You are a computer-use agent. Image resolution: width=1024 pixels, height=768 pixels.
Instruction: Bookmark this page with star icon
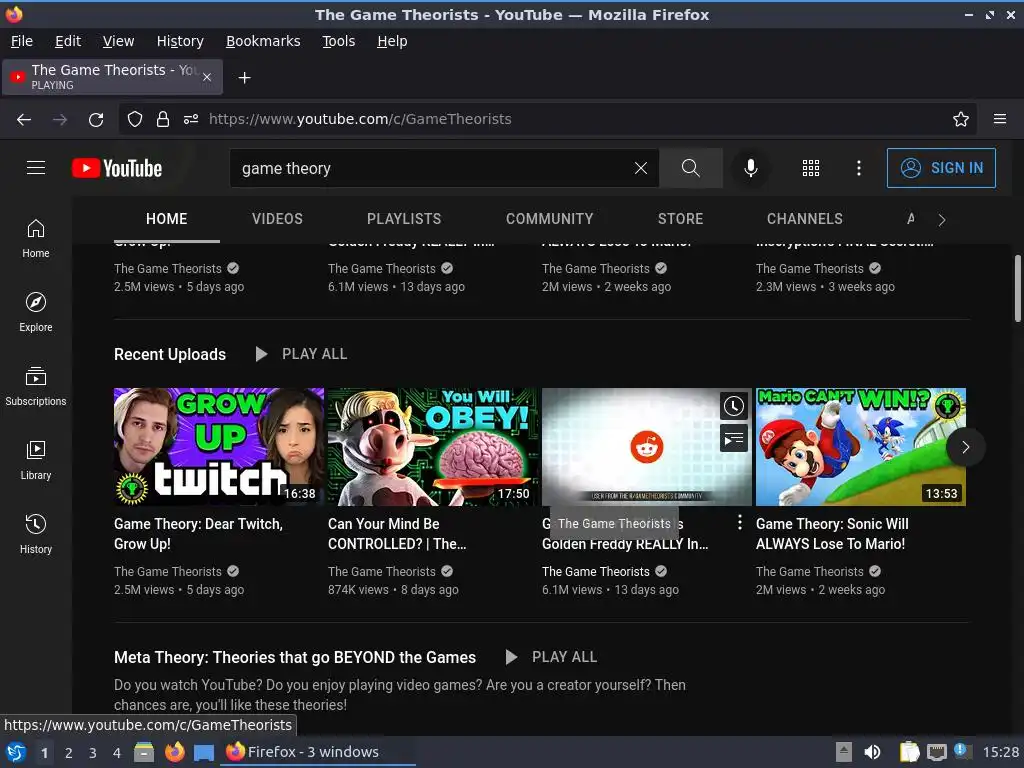click(x=961, y=119)
